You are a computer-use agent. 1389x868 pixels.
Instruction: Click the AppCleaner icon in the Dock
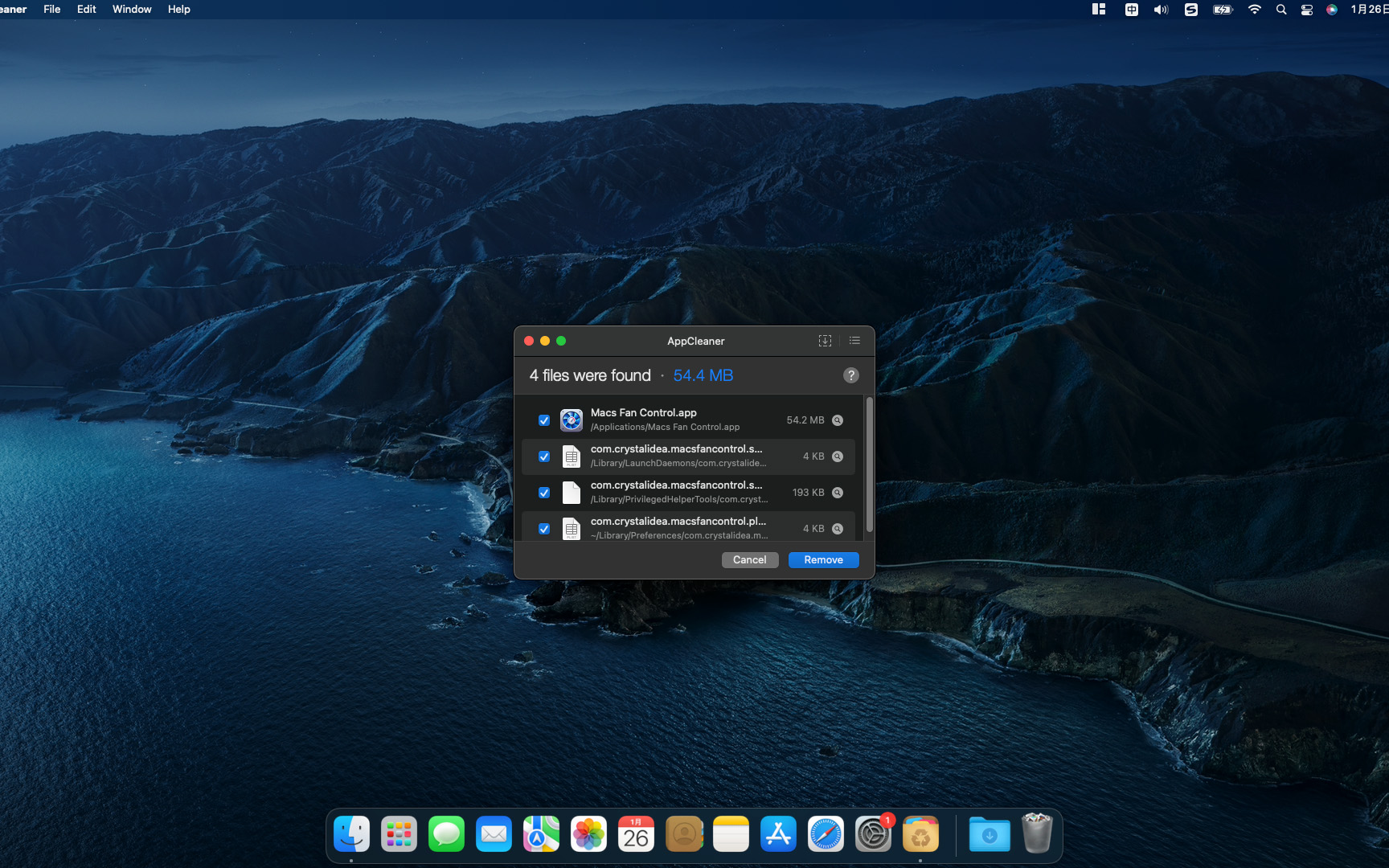[921, 834]
